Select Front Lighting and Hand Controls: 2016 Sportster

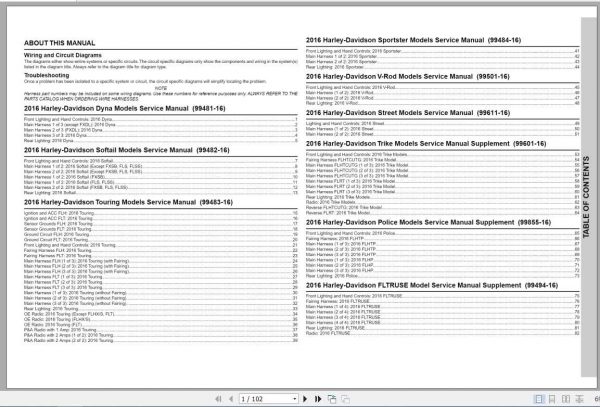[x=443, y=51]
